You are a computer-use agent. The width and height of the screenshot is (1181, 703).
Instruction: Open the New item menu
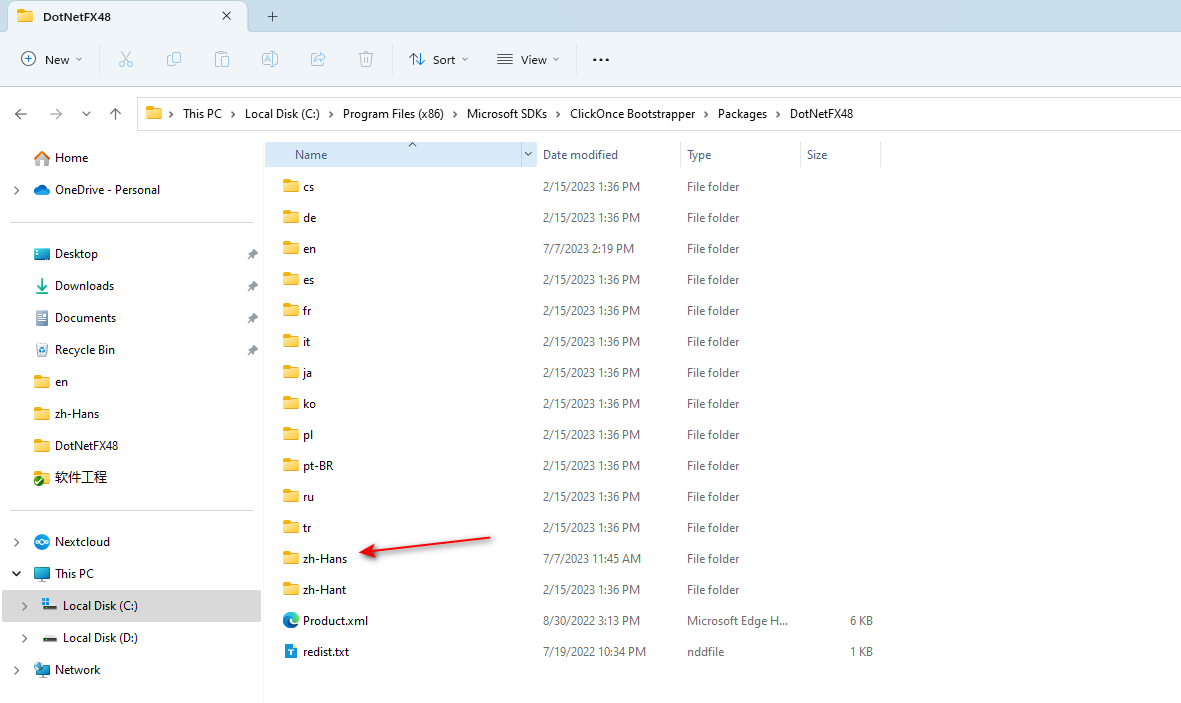[52, 60]
